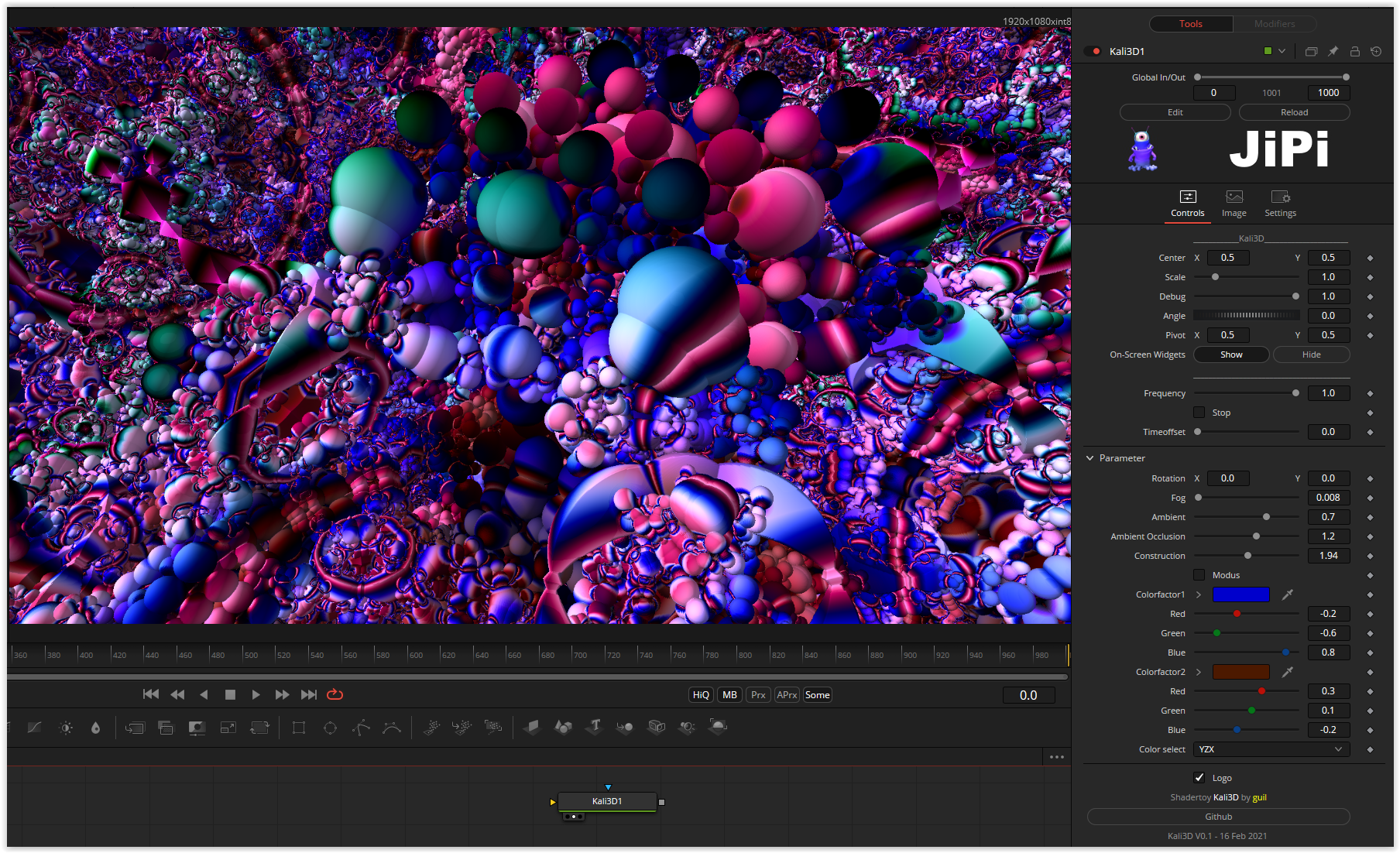Open the node editor options menu
Screen dimensions: 1400x853
click(1057, 757)
